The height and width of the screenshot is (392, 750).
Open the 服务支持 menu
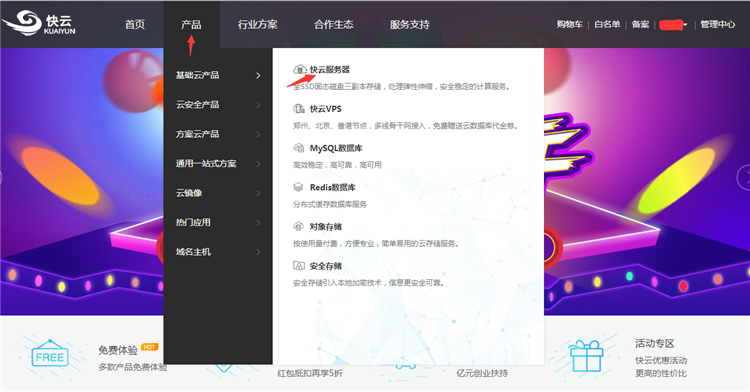(x=409, y=24)
